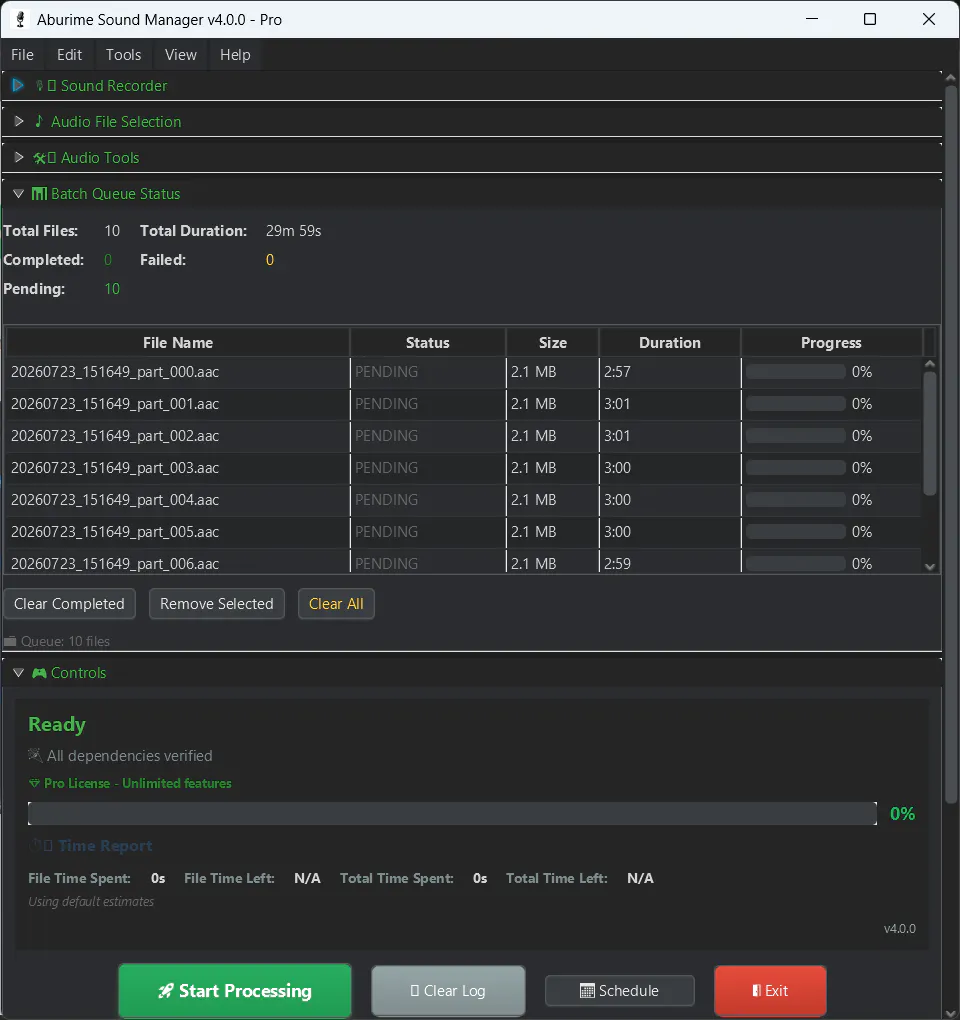
Task: Sort queue by Duration column header
Action: (x=670, y=343)
